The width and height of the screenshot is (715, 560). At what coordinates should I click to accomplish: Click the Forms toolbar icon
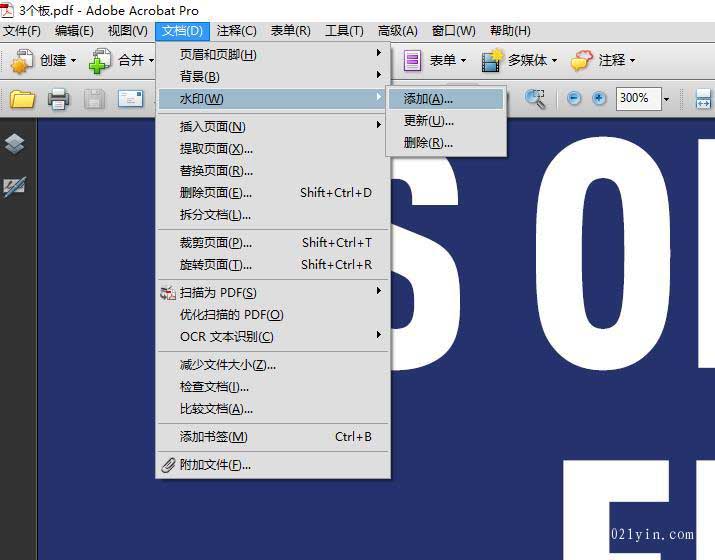(412, 60)
